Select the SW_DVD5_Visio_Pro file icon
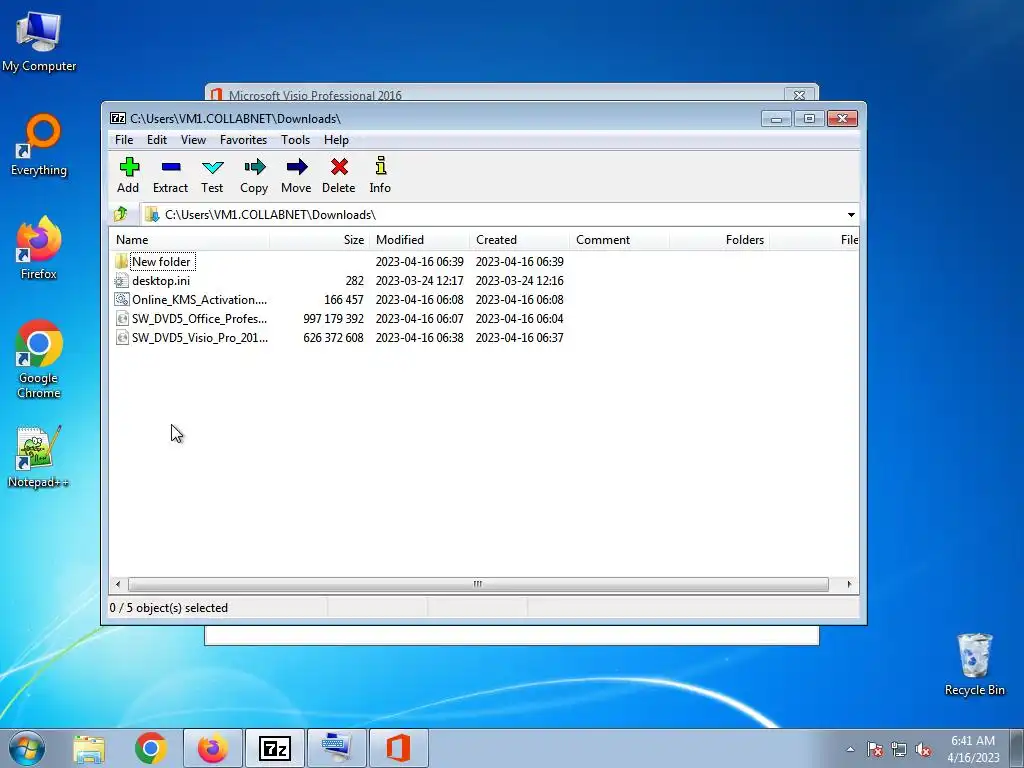The image size is (1024, 768). [x=121, y=338]
